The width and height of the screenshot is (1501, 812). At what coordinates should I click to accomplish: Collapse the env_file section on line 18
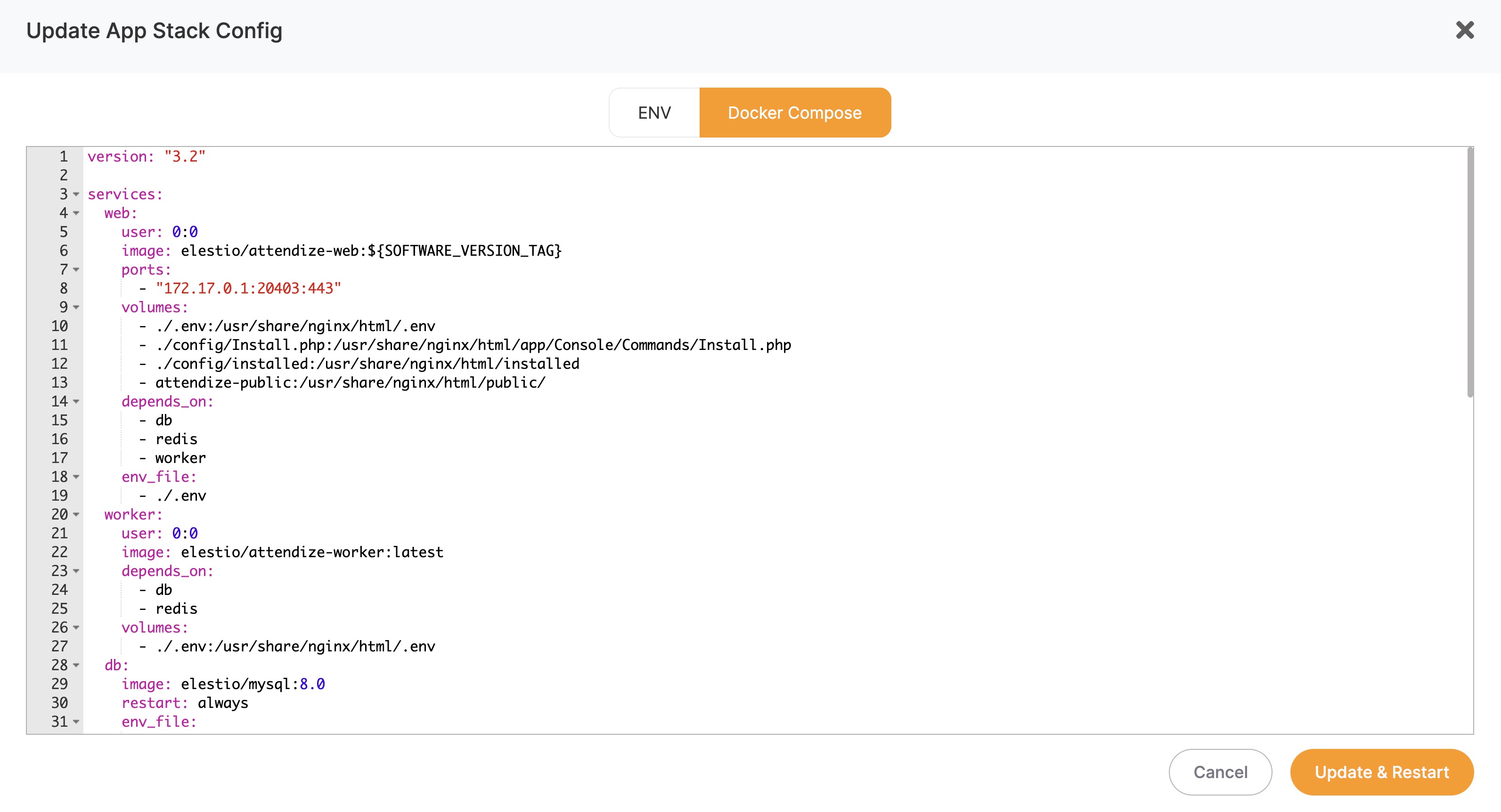point(76,478)
